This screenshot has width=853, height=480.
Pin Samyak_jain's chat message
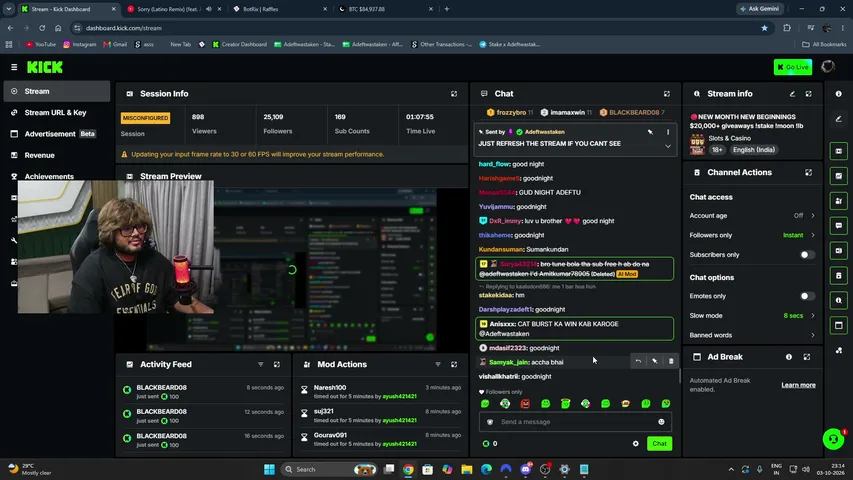point(654,361)
